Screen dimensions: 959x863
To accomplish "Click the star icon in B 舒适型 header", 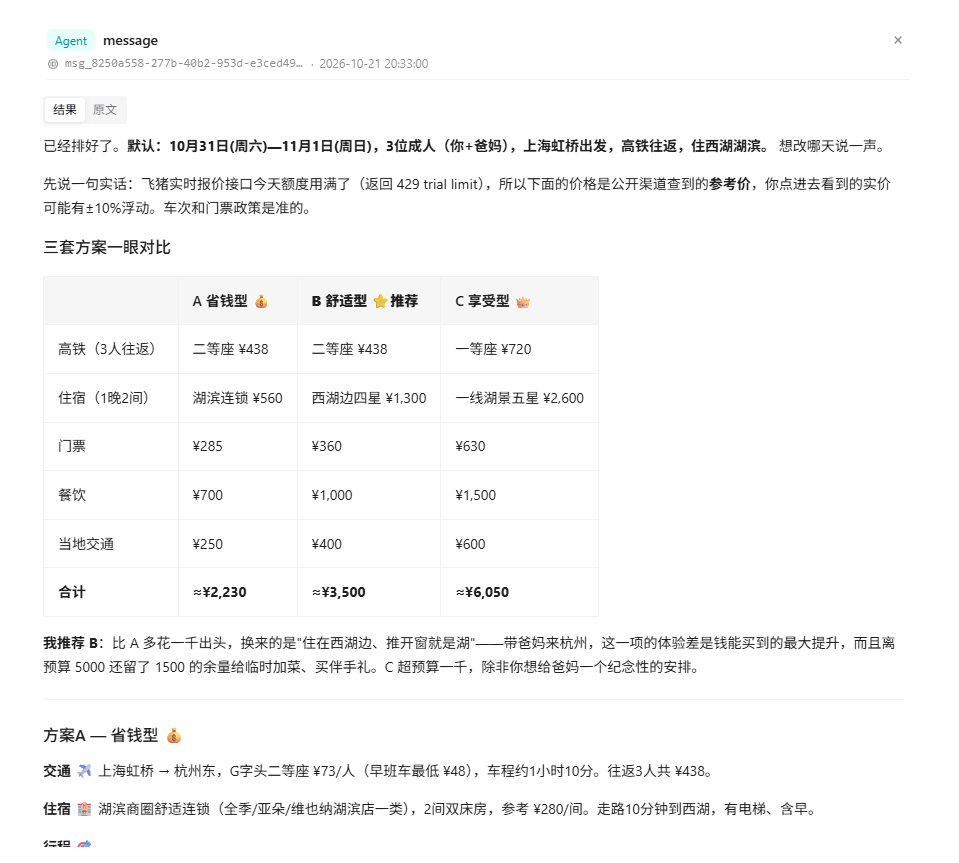I will [380, 301].
